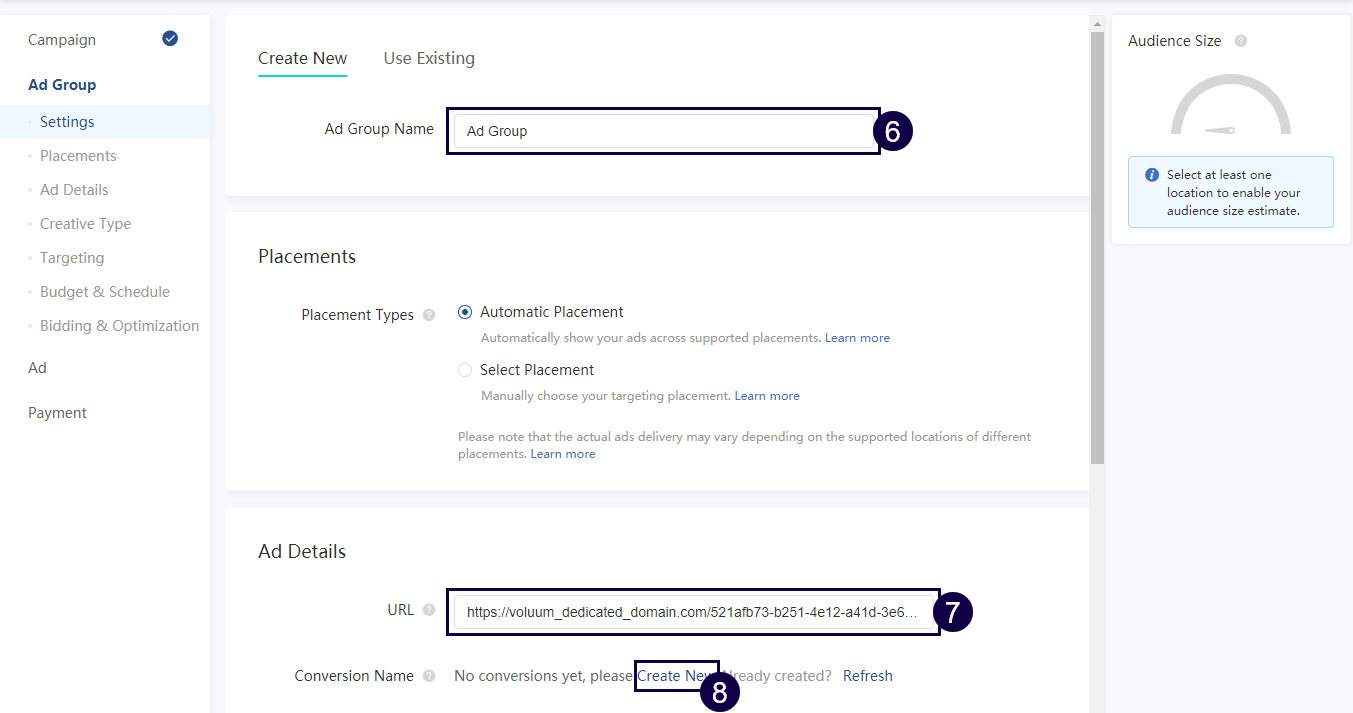1353x713 pixels.
Task: Open the Create New tab
Action: pos(302,58)
